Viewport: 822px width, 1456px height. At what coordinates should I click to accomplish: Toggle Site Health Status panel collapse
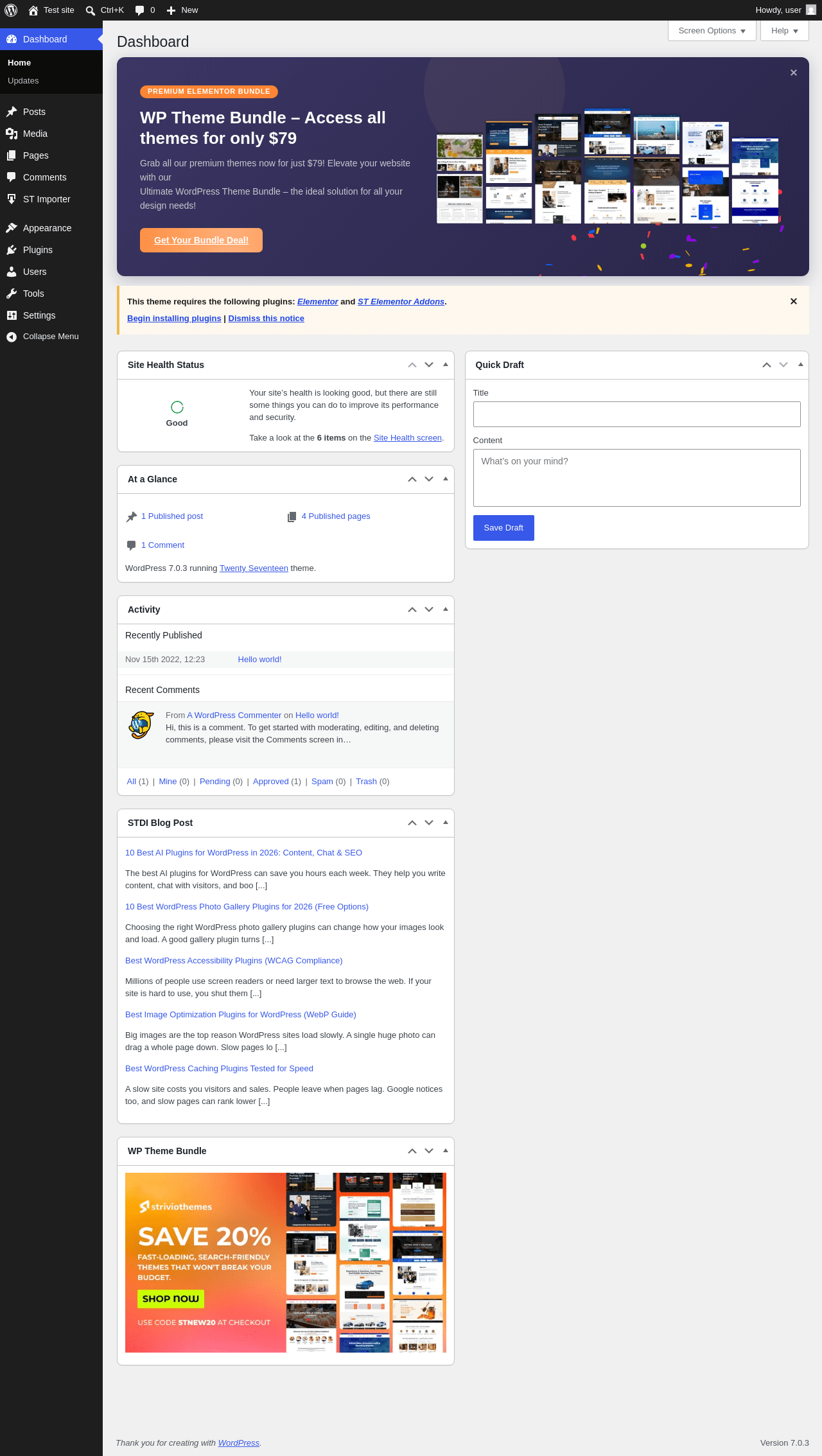coord(446,365)
